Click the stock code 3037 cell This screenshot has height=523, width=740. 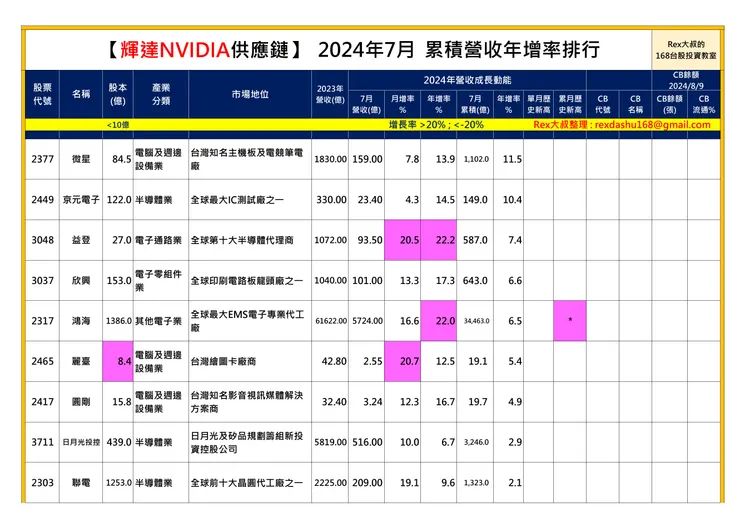tap(42, 280)
